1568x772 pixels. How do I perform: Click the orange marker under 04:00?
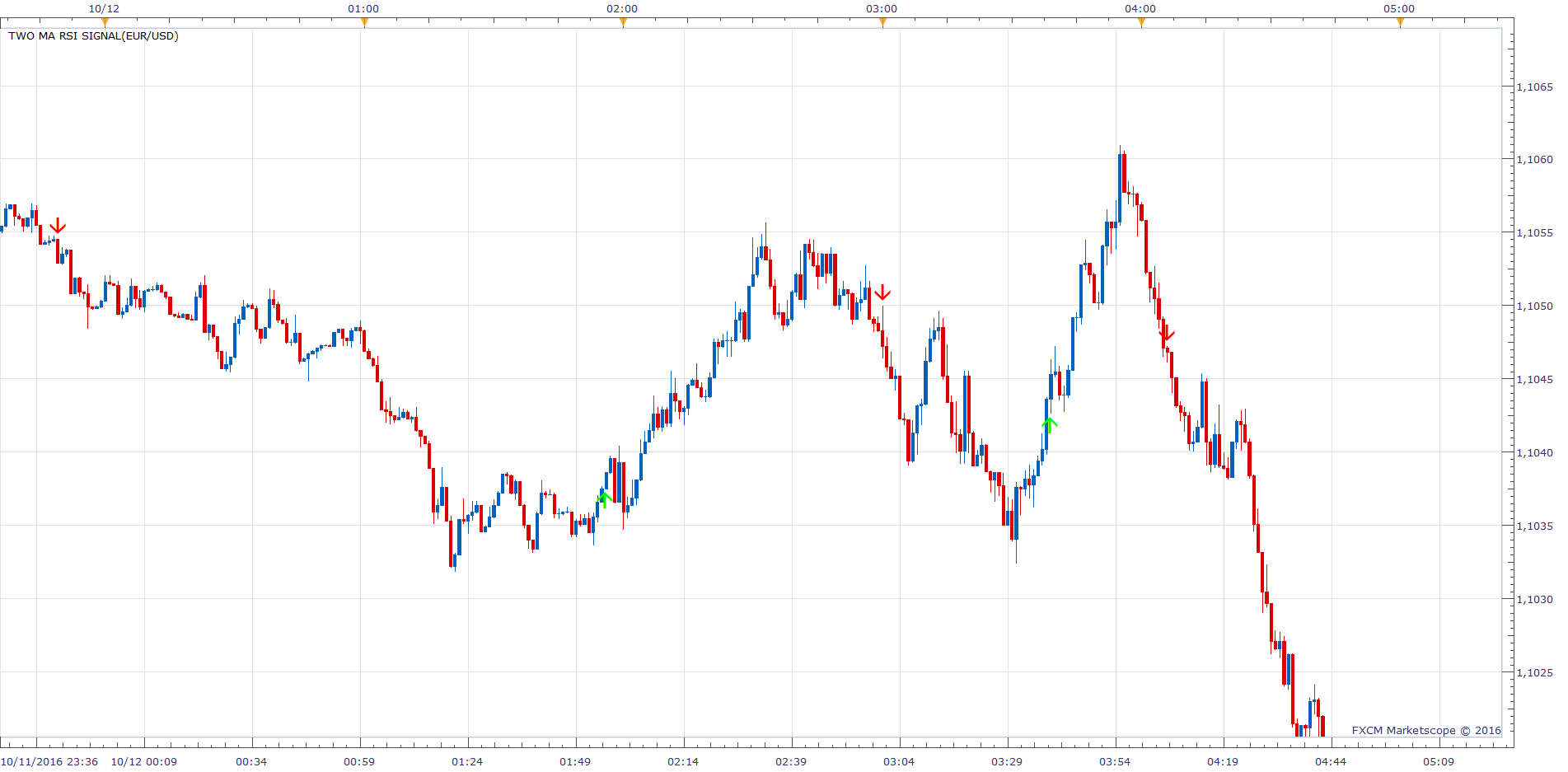pos(1141,22)
